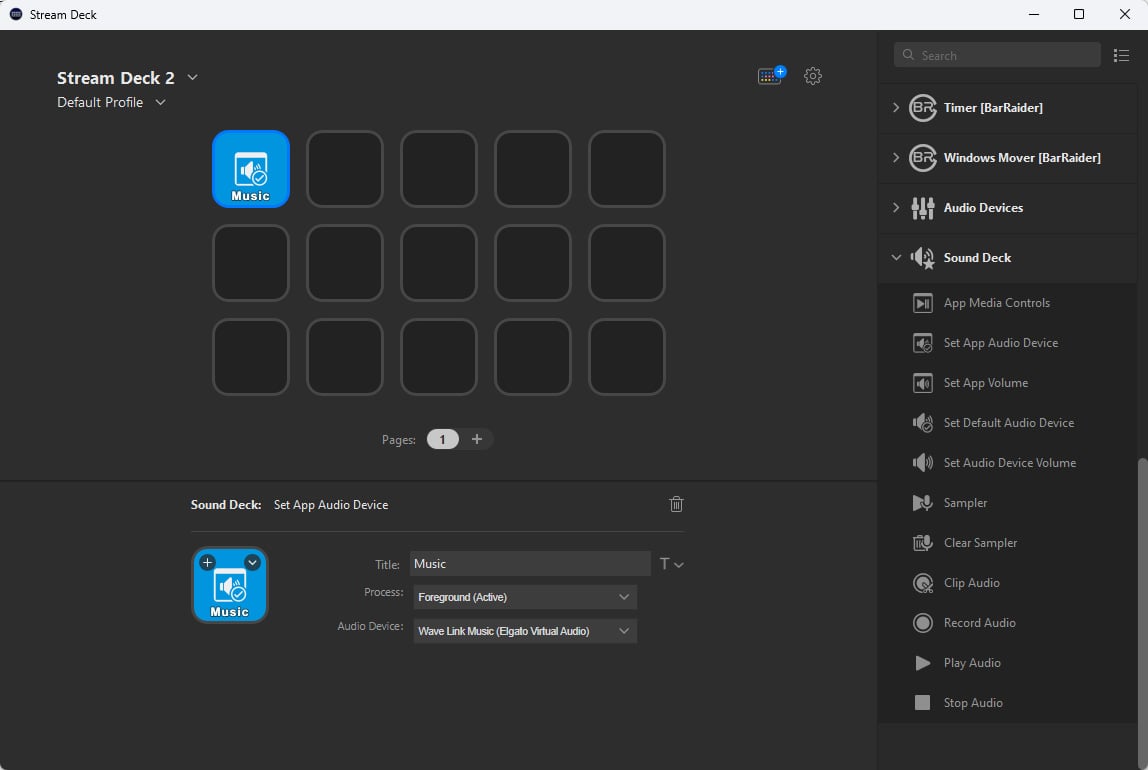Maximize the Stream Deck window
This screenshot has width=1148, height=770.
1078,14
